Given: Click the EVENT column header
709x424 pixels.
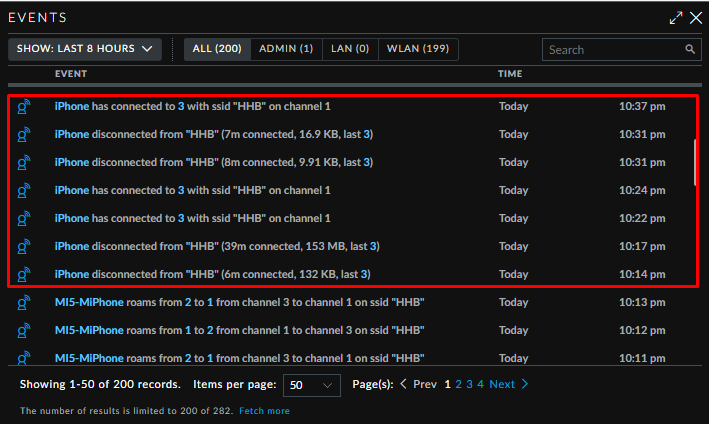Looking at the screenshot, I should [71, 74].
